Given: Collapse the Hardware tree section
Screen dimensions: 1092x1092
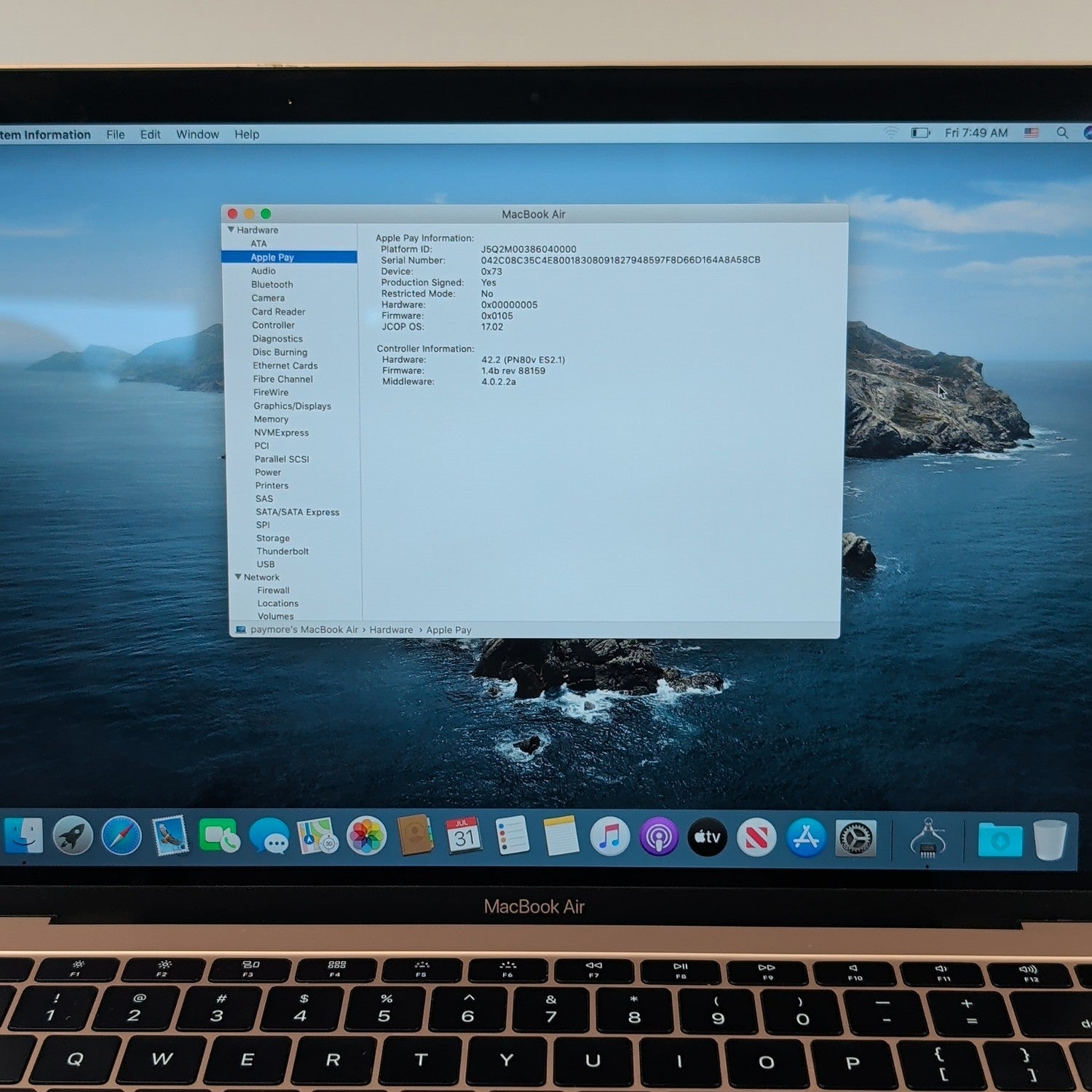Looking at the screenshot, I should 231,229.
